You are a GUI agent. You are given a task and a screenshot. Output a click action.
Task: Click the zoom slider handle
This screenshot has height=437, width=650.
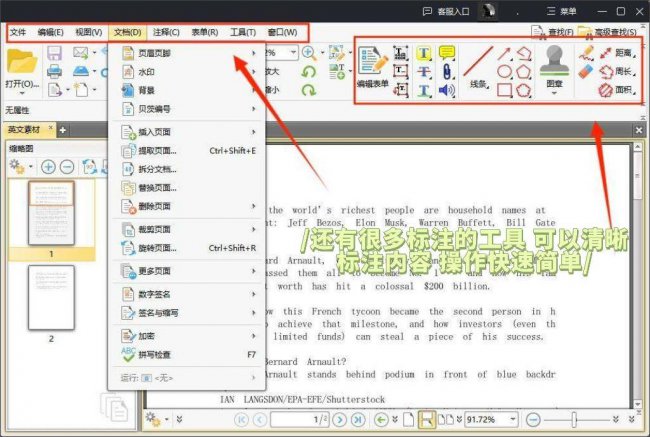pyautogui.click(x=574, y=420)
